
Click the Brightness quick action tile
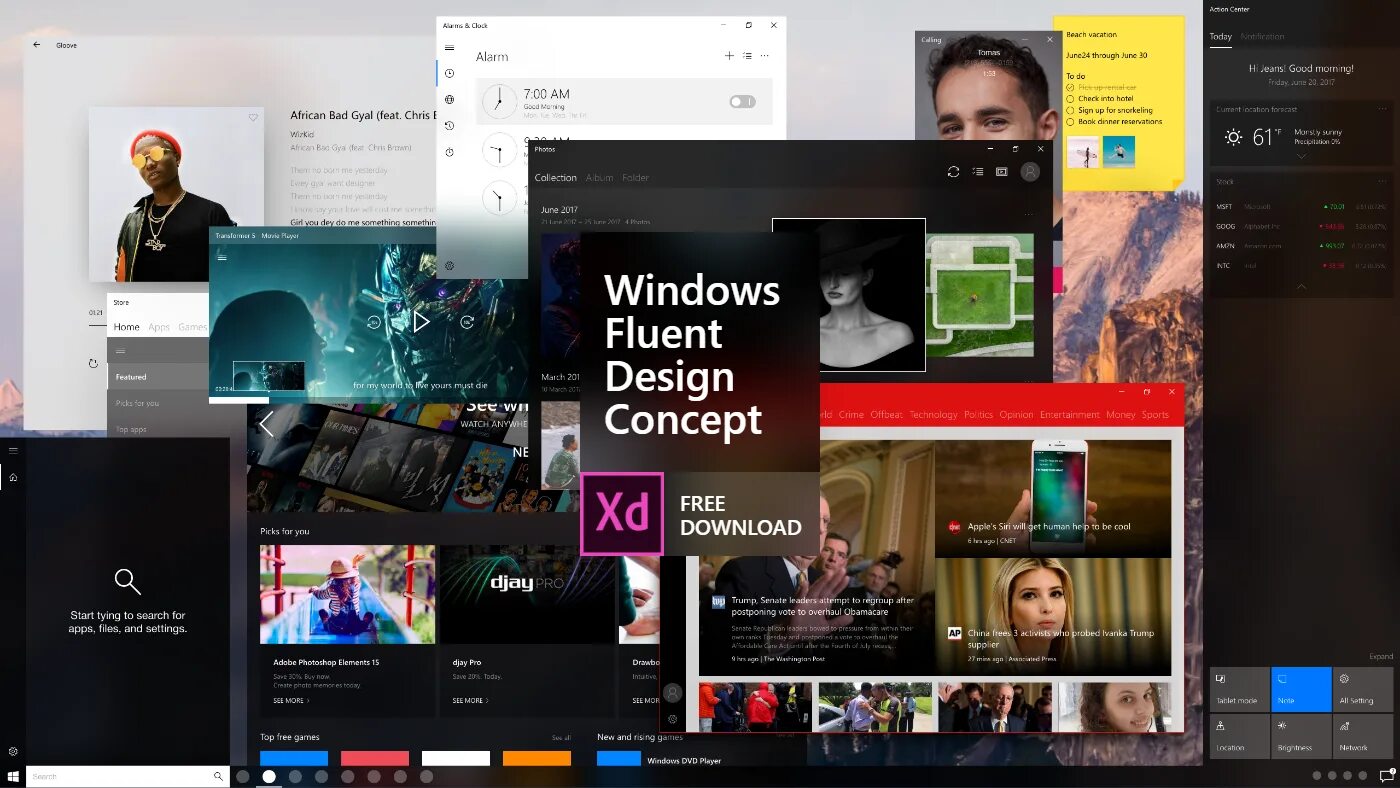pyautogui.click(x=1301, y=736)
